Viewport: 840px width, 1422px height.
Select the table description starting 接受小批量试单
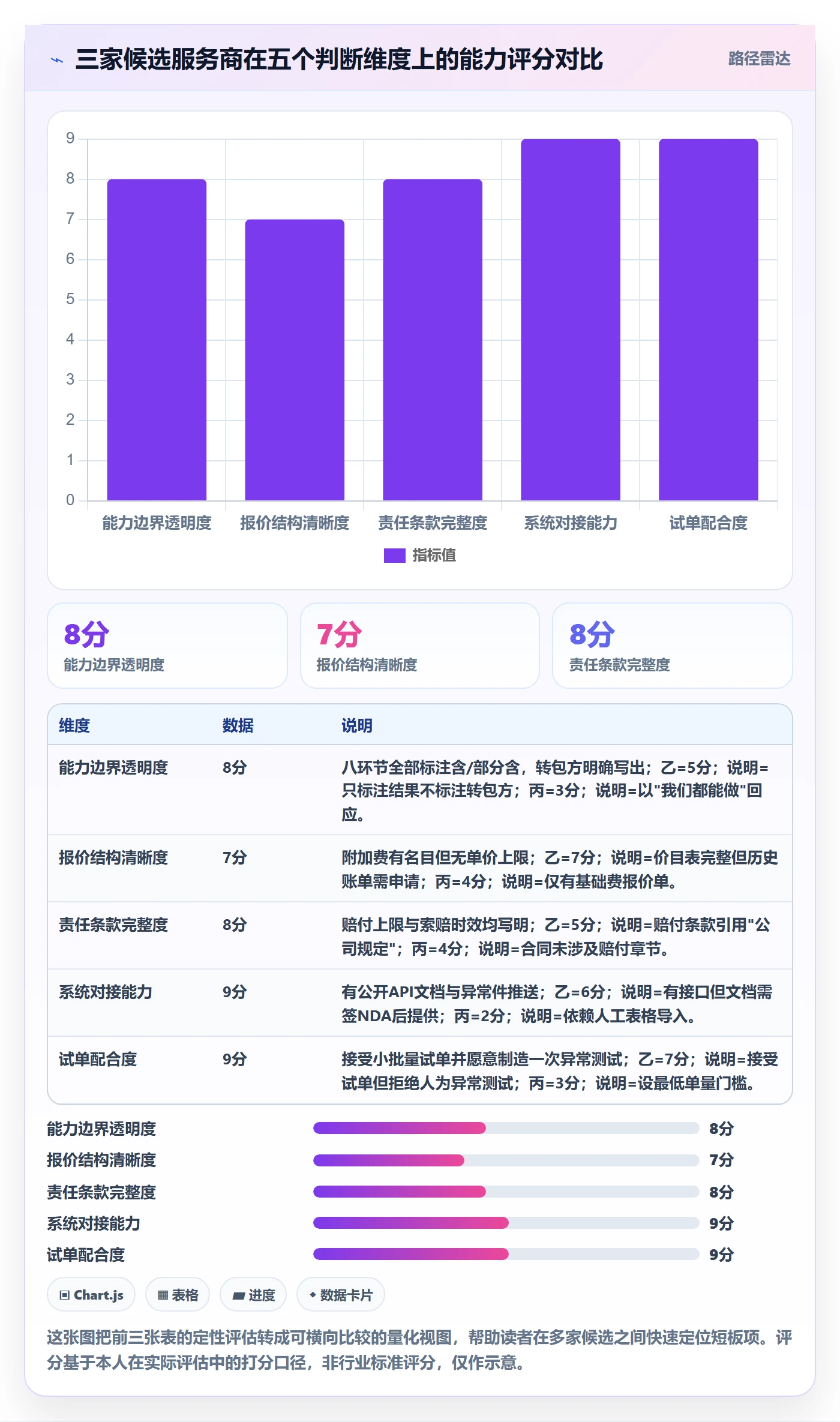coord(560,1071)
